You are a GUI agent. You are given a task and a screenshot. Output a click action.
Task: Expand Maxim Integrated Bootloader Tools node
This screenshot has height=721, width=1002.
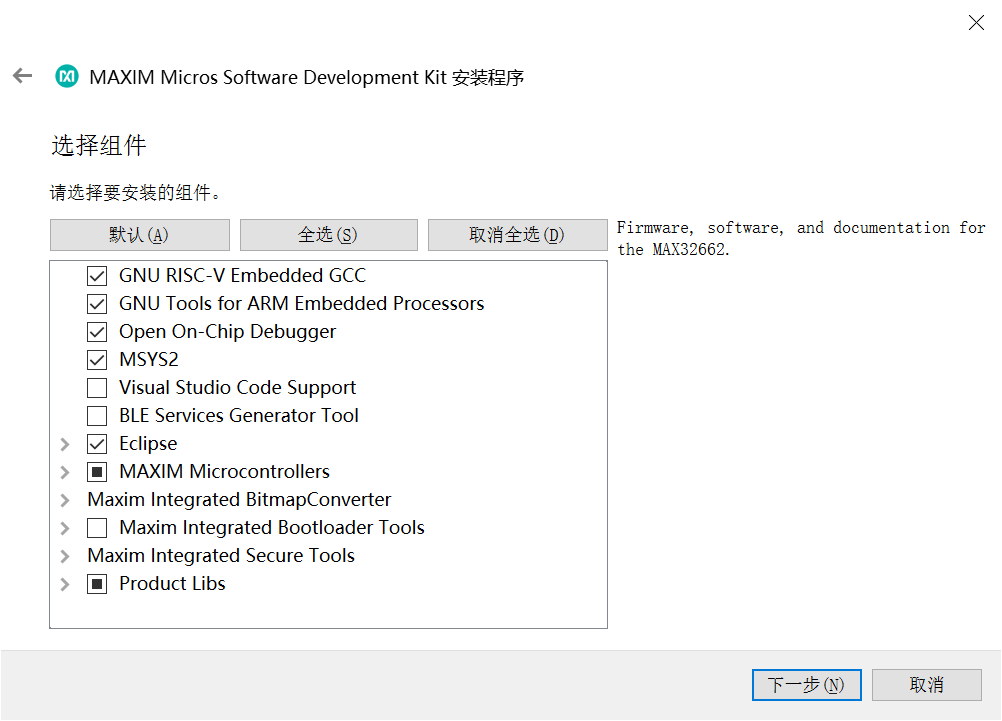point(65,528)
